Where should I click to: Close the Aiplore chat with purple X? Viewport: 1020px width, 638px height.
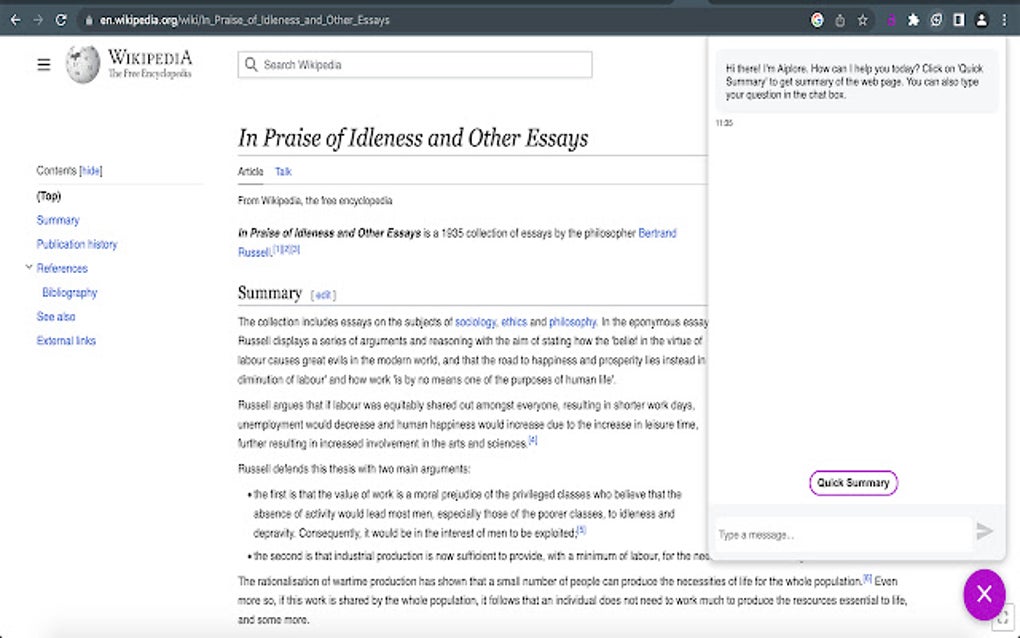point(984,594)
